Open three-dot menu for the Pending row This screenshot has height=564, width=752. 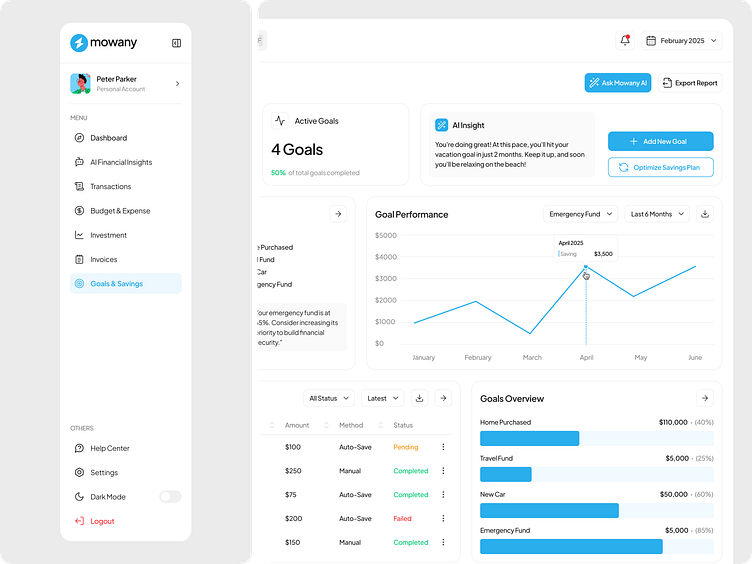443,447
